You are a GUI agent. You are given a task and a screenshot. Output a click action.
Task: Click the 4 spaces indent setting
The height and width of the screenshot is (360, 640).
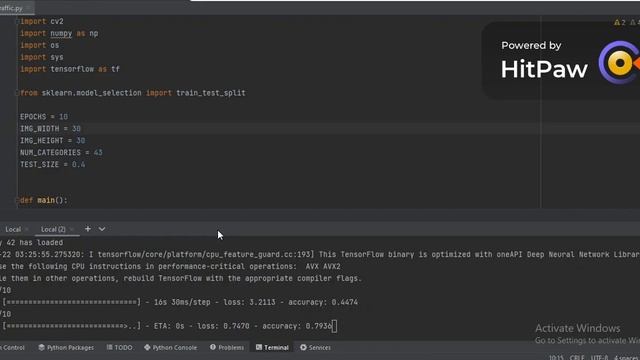[627, 358]
